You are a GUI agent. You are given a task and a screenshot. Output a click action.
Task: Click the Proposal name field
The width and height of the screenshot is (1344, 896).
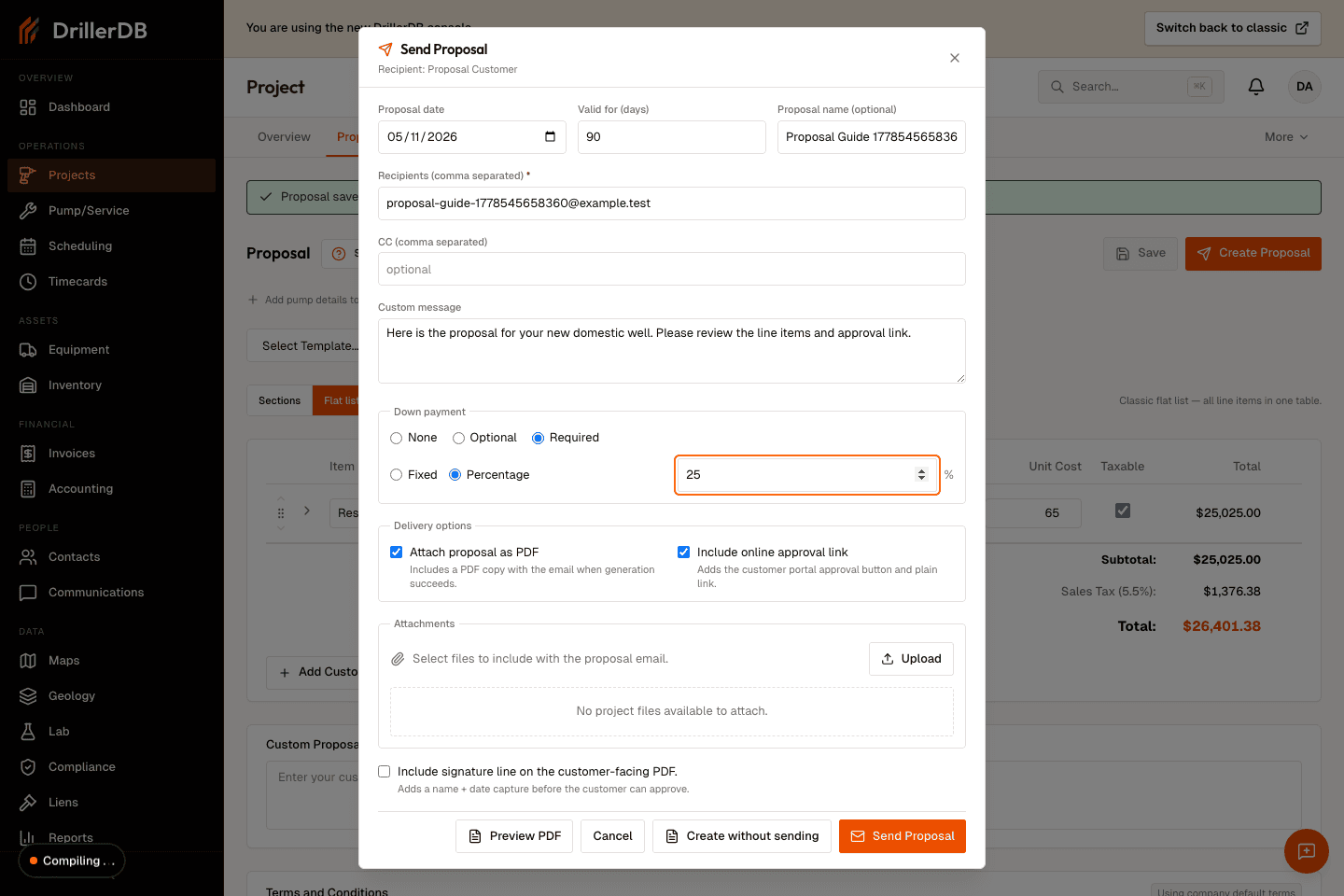(x=872, y=137)
